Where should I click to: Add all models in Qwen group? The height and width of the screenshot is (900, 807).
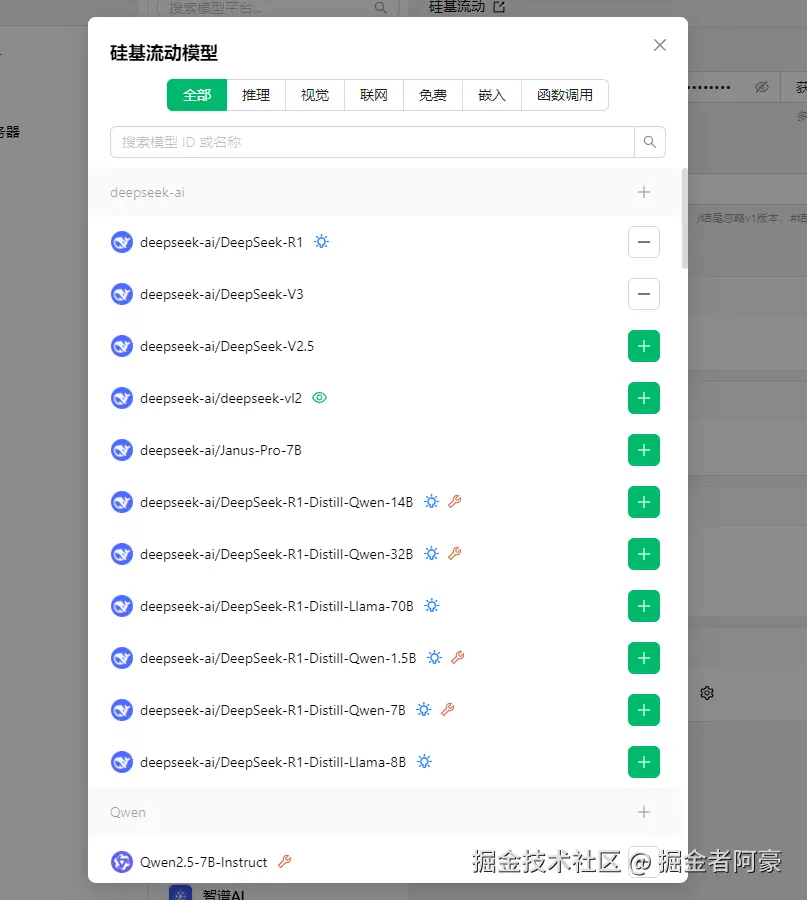coord(644,812)
